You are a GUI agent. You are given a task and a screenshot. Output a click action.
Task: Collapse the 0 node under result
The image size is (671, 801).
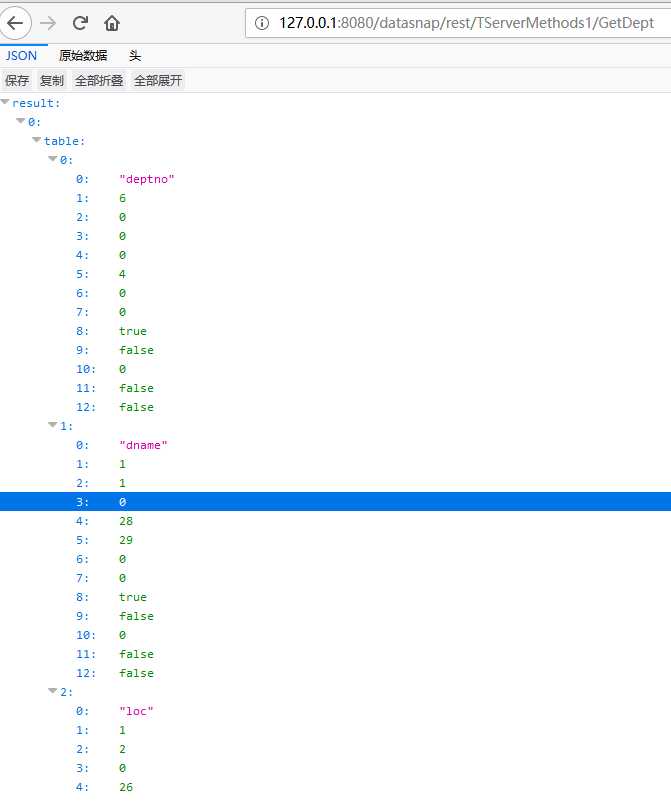(x=21, y=121)
